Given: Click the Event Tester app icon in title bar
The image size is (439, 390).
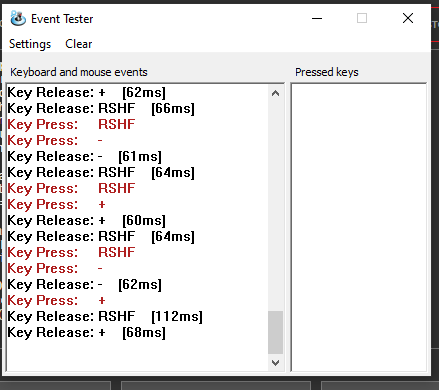Looking at the screenshot, I should pyautogui.click(x=18, y=18).
